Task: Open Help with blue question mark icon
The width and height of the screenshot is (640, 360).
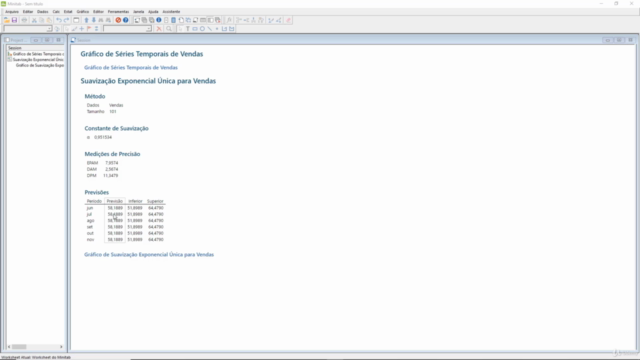Action: tap(126, 20)
